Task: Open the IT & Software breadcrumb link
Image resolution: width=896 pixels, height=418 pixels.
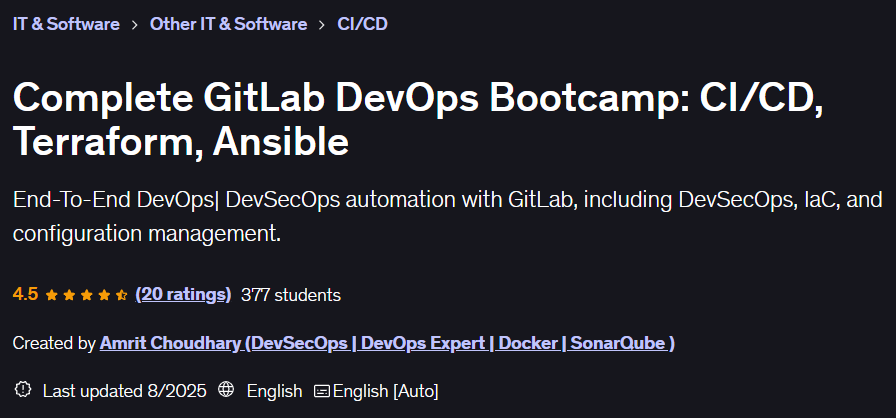Action: [x=66, y=24]
